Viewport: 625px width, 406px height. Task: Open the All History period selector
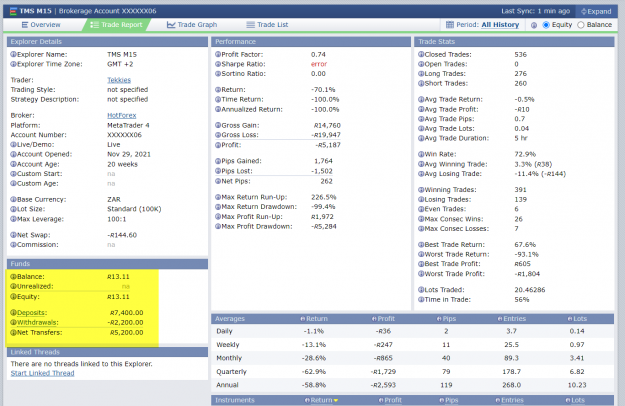pos(500,25)
